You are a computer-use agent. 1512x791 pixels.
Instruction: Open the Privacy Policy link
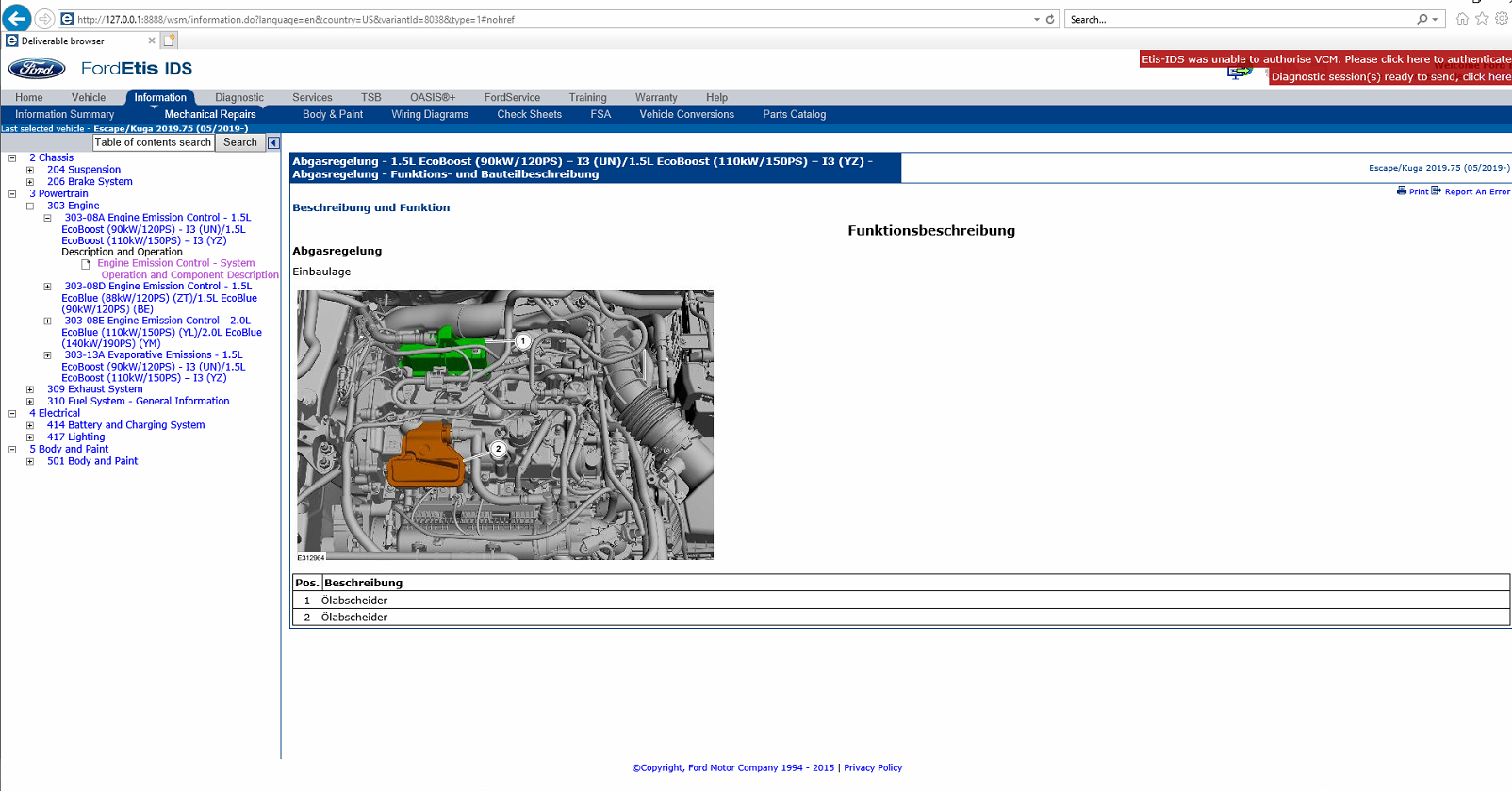pyautogui.click(x=872, y=767)
